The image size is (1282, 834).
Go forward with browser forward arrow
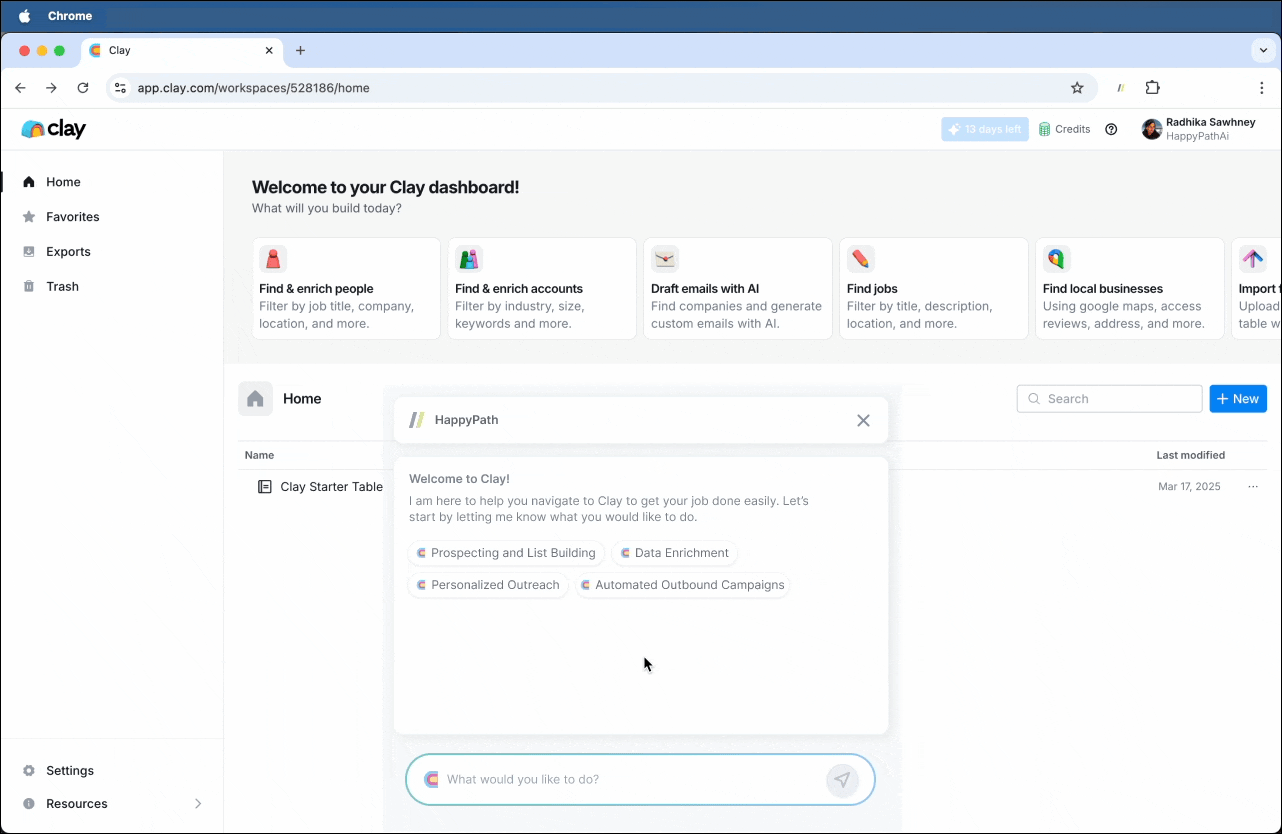point(52,88)
